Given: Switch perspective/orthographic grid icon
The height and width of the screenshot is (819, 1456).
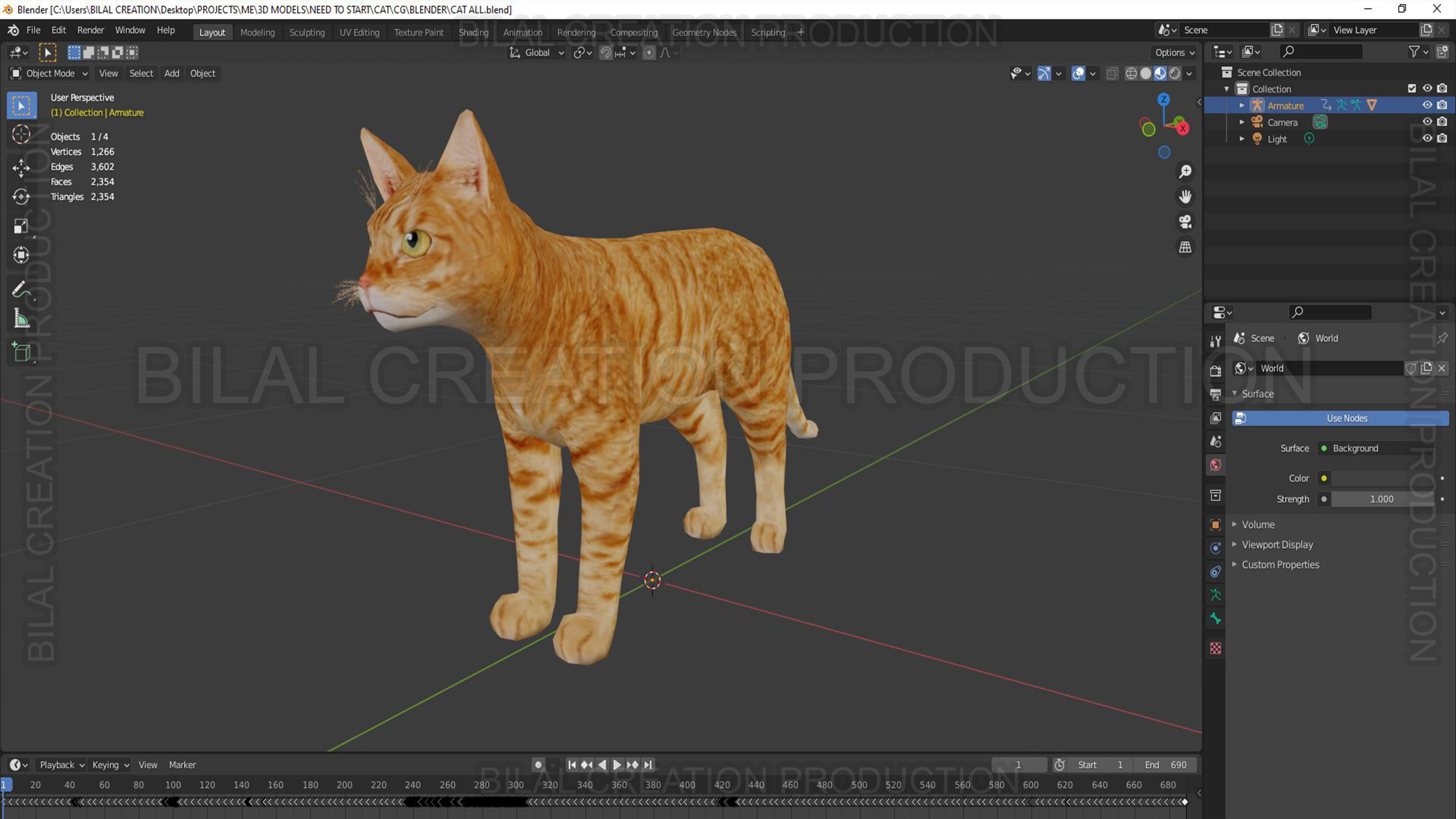Looking at the screenshot, I should pos(1185,247).
